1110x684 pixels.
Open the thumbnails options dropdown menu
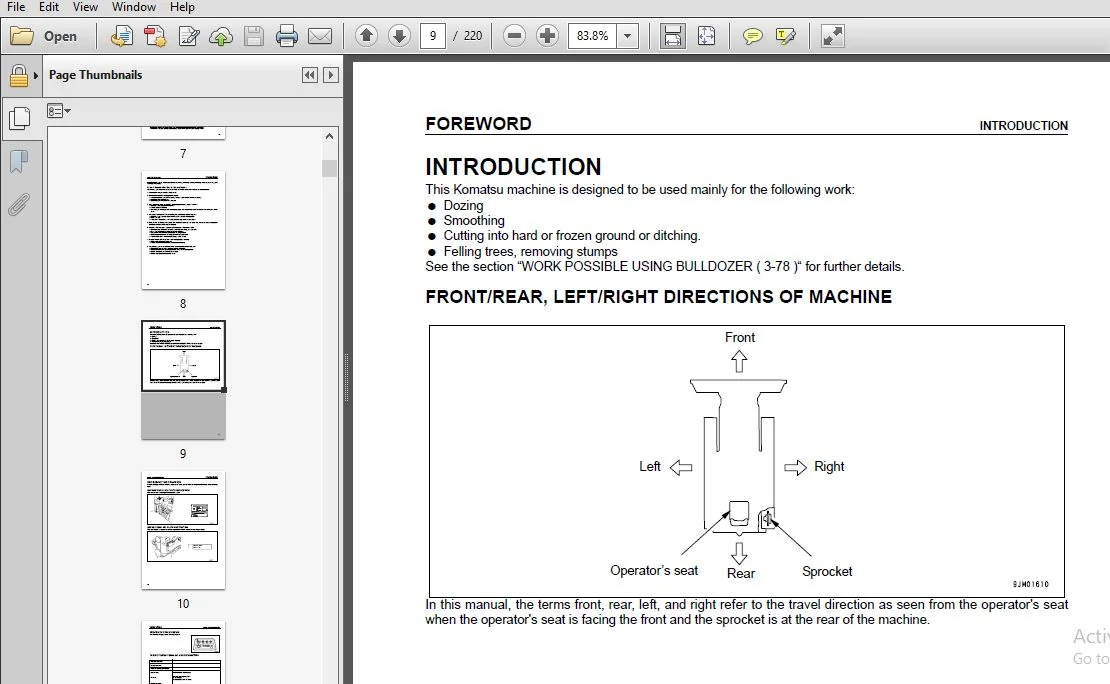point(59,111)
